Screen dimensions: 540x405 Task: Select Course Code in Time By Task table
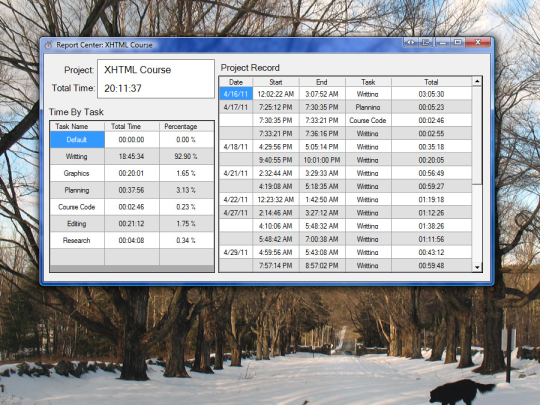click(77, 207)
